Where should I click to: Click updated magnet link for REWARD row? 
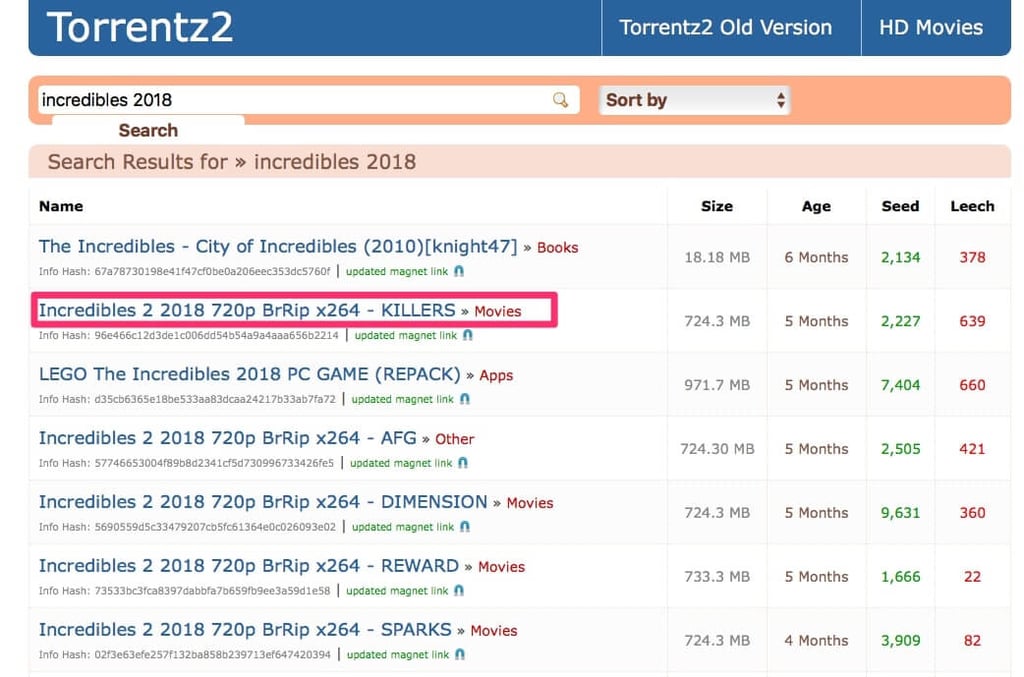[x=397, y=591]
